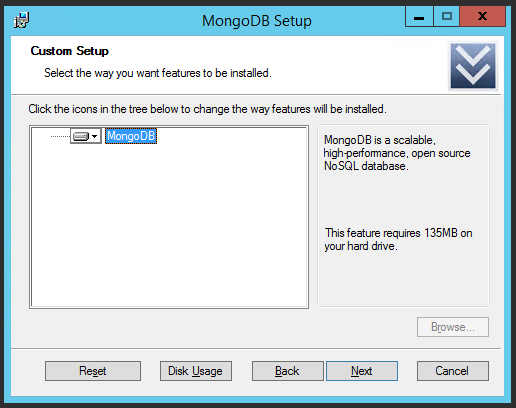Expand the feature install dropdown arrow
Image resolution: width=516 pixels, height=408 pixels.
95,136
